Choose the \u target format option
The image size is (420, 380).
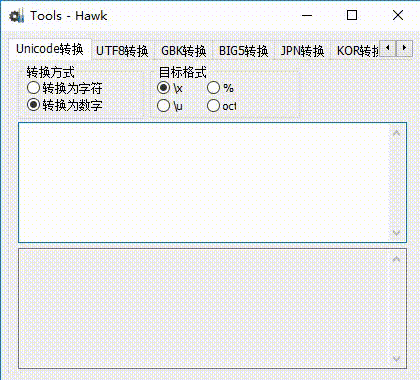pos(170,106)
